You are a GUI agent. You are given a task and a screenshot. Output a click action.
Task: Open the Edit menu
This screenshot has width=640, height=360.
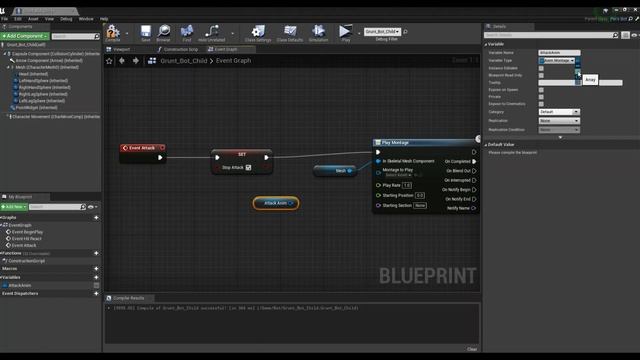[x=18, y=19]
